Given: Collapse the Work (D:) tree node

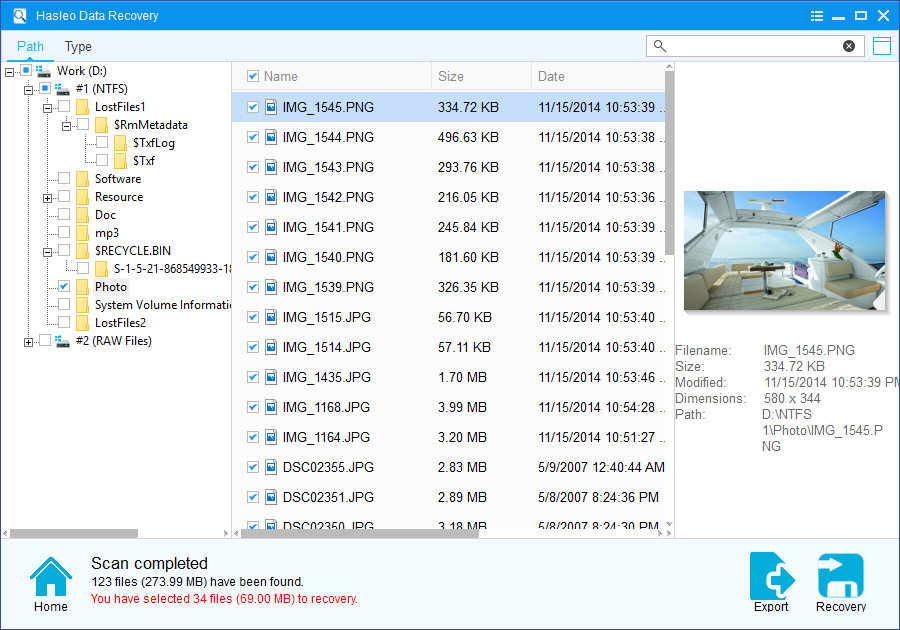Looking at the screenshot, I should pyautogui.click(x=10, y=72).
